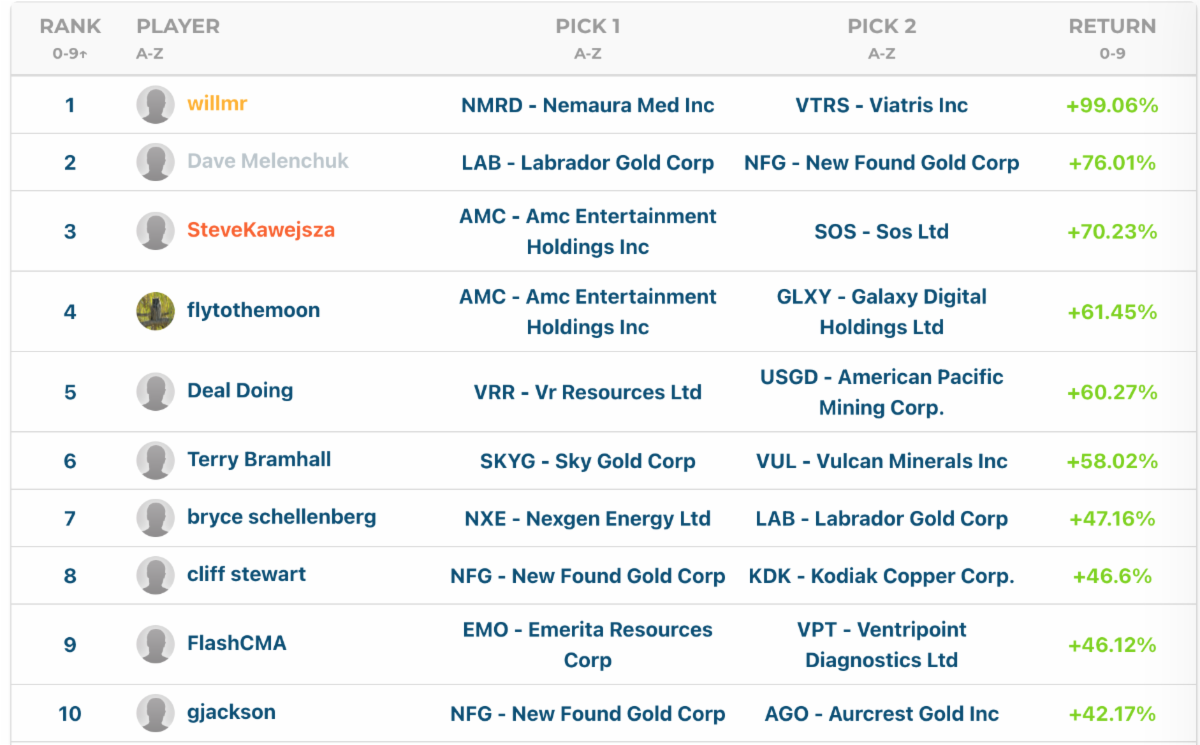Sort by Return column header

click(x=1112, y=28)
